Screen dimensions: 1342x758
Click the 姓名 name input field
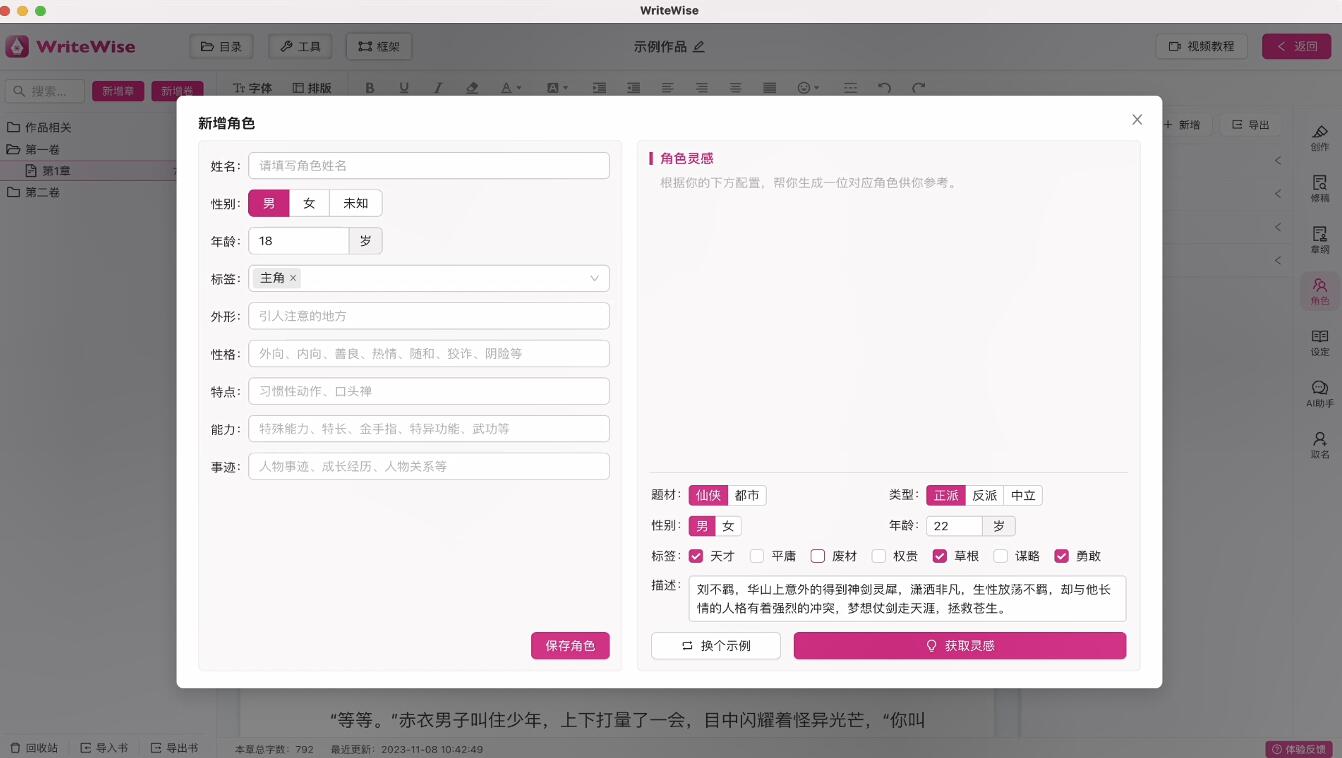tap(428, 165)
